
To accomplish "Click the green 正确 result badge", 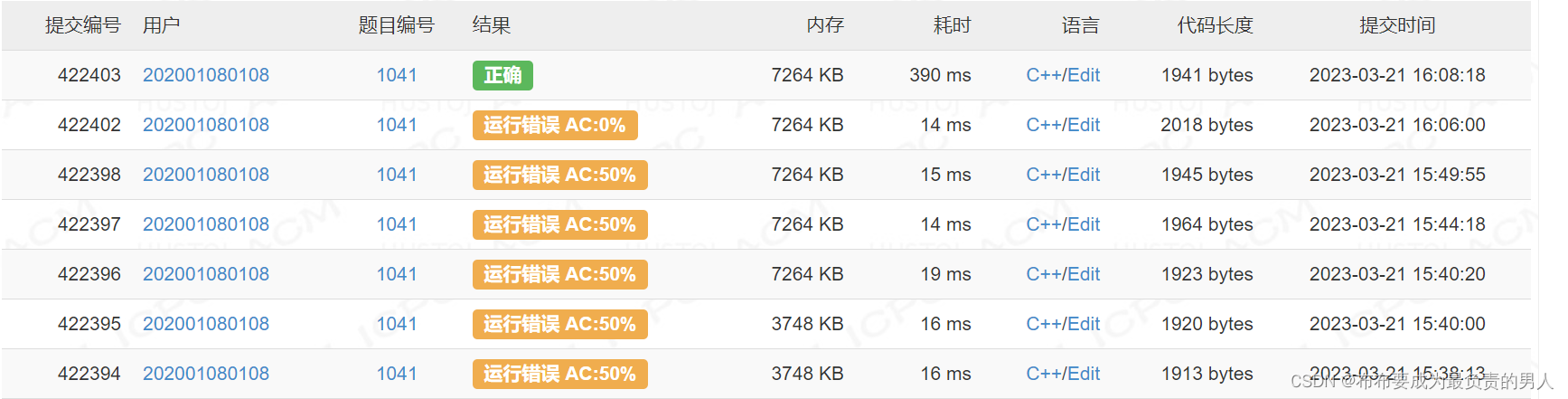I will [502, 75].
